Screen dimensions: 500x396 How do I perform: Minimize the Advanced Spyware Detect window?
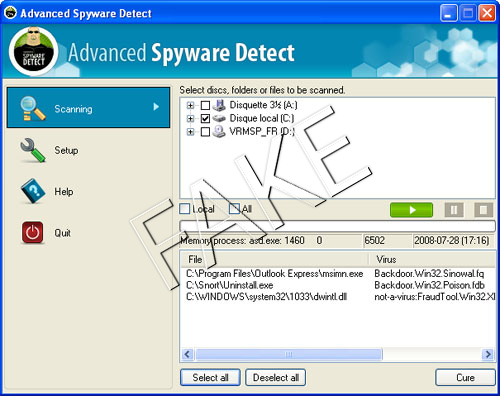click(448, 13)
